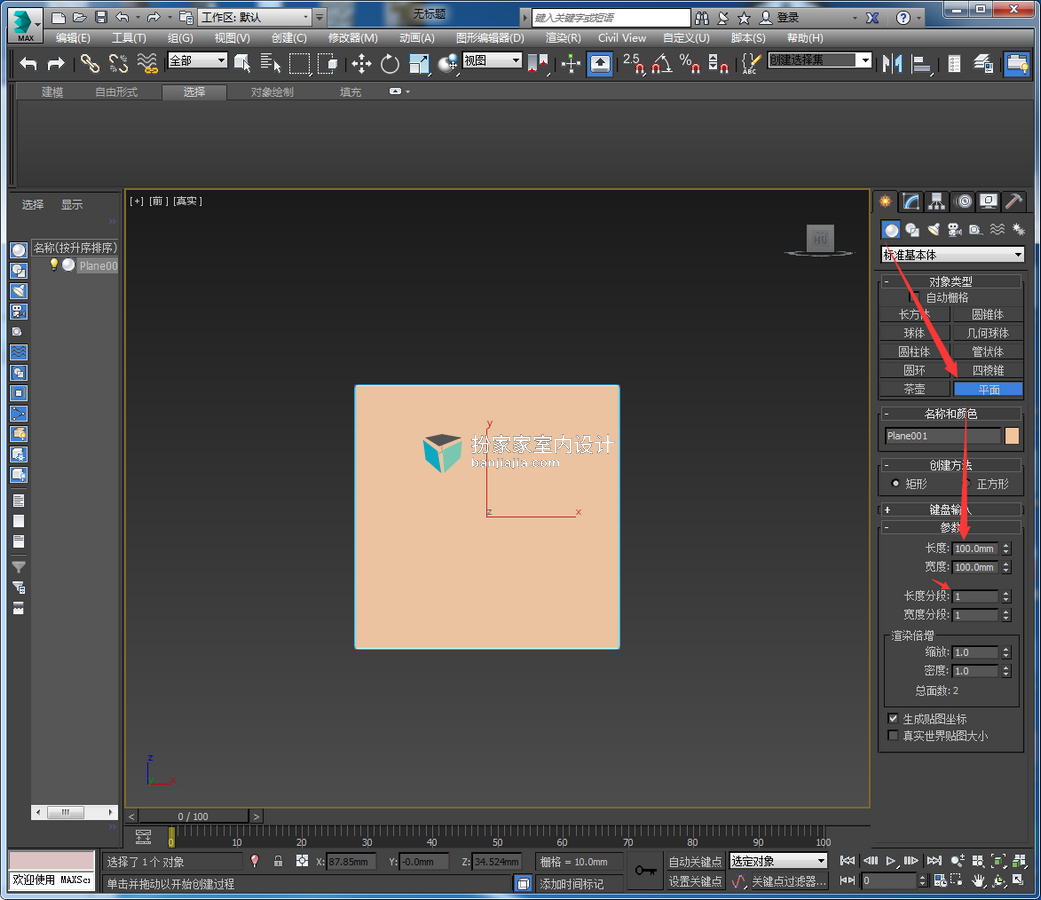Screen dimensions: 1041x900
Task: Click Go to Start playback control
Action: [x=847, y=861]
